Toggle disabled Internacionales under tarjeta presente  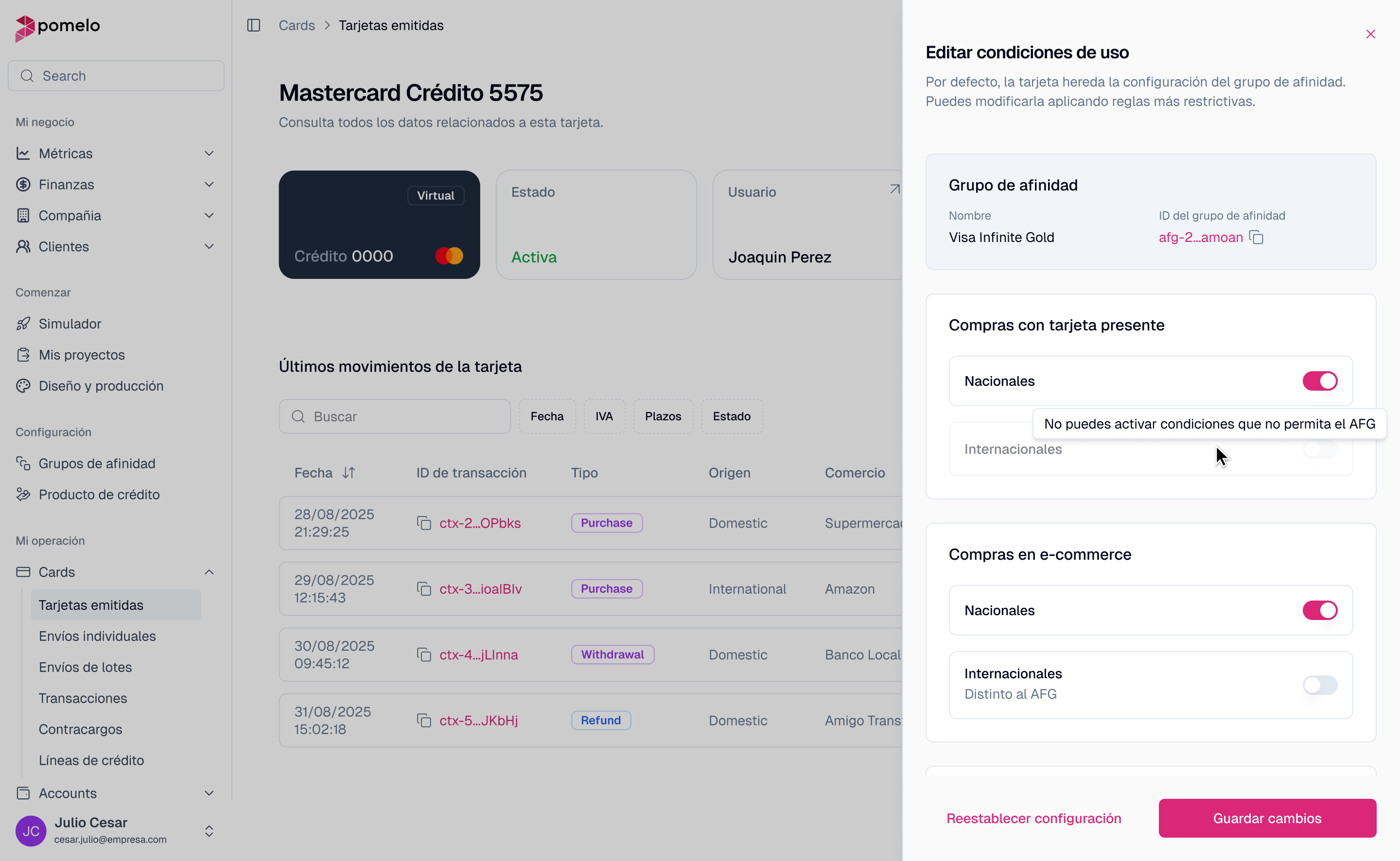pyautogui.click(x=1320, y=449)
